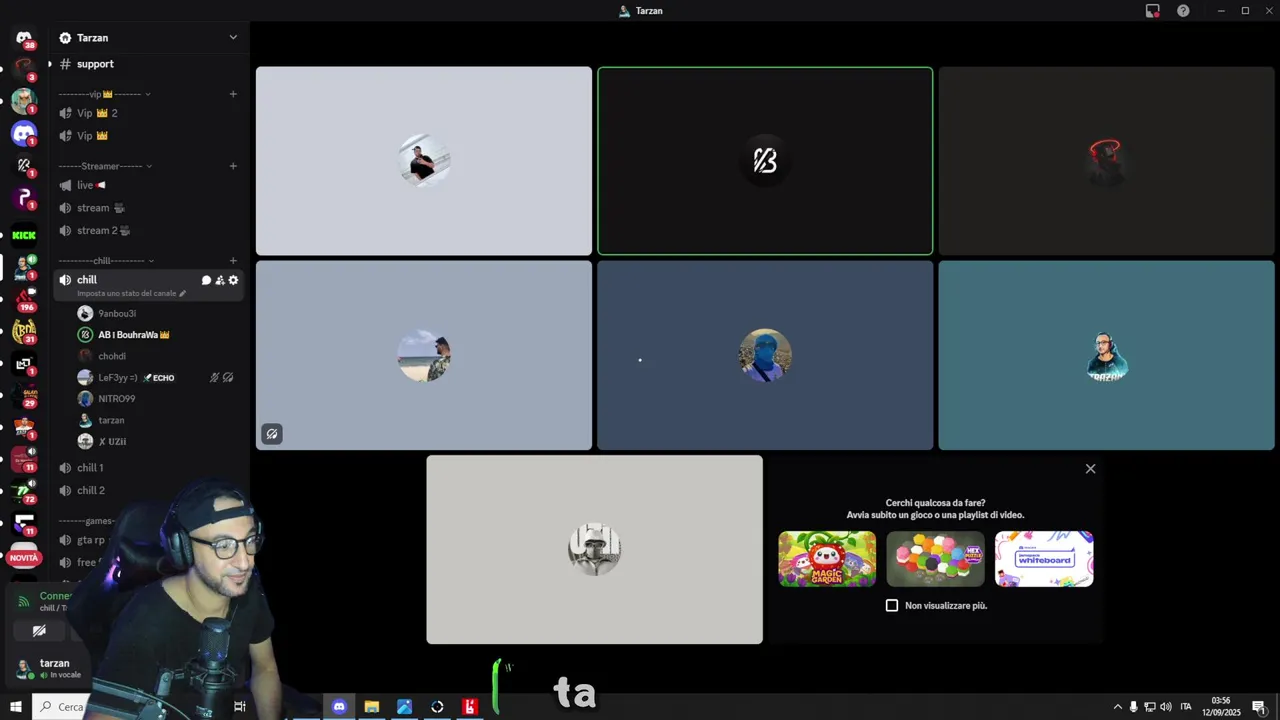The height and width of the screenshot is (720, 1280).
Task: Click 'Imposta uno stato del canale' link
Action: point(127,293)
